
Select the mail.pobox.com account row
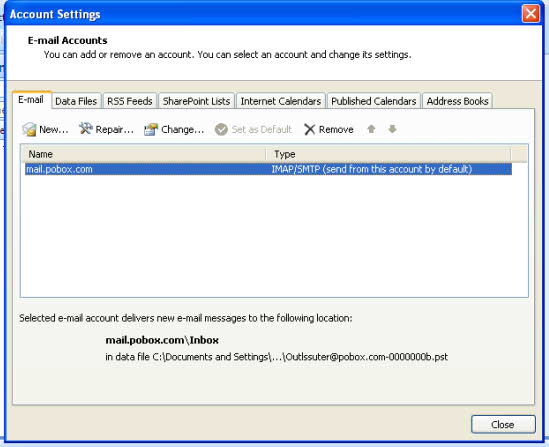[x=268, y=169]
